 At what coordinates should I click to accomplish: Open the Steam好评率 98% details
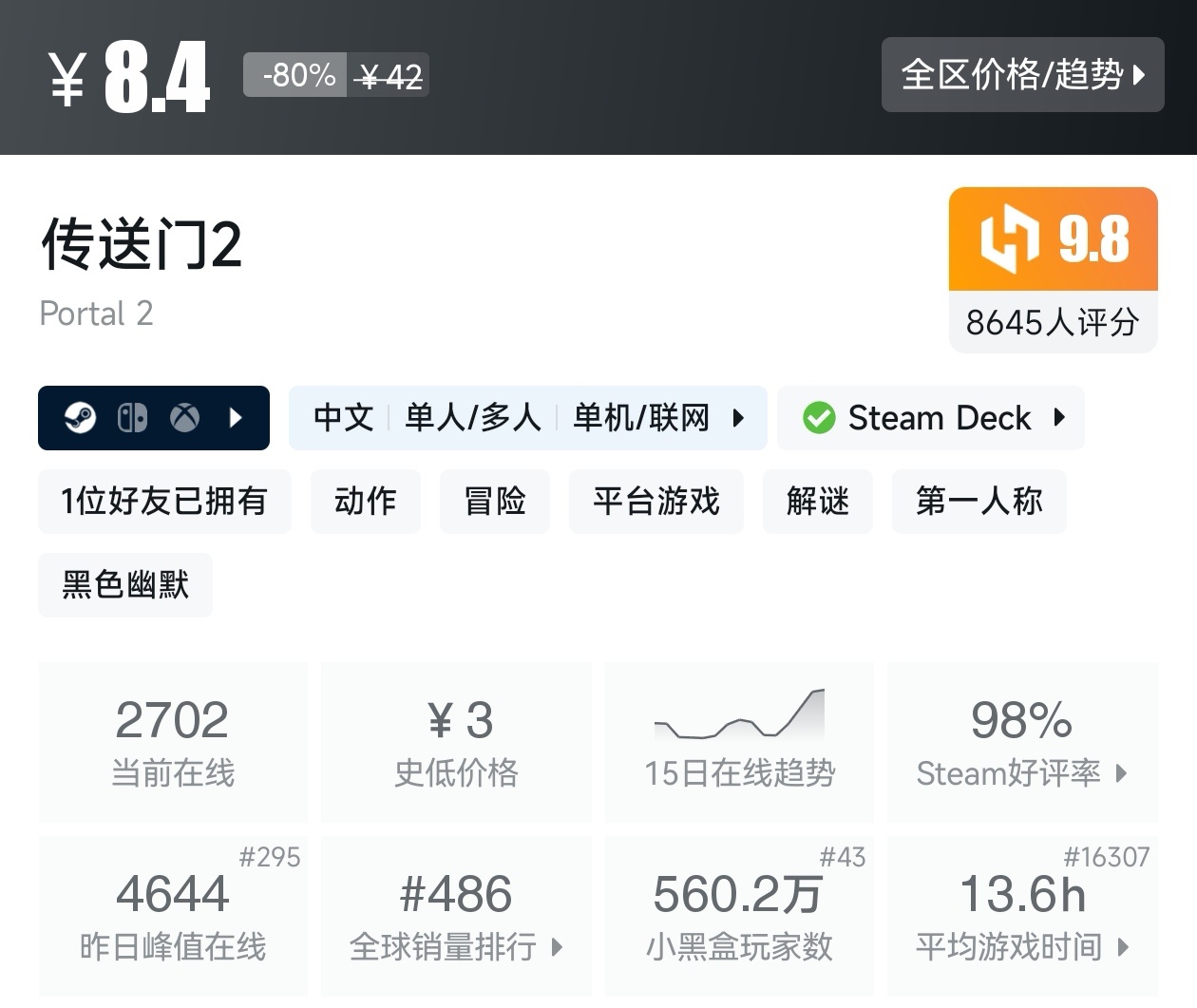pyautogui.click(x=1022, y=742)
